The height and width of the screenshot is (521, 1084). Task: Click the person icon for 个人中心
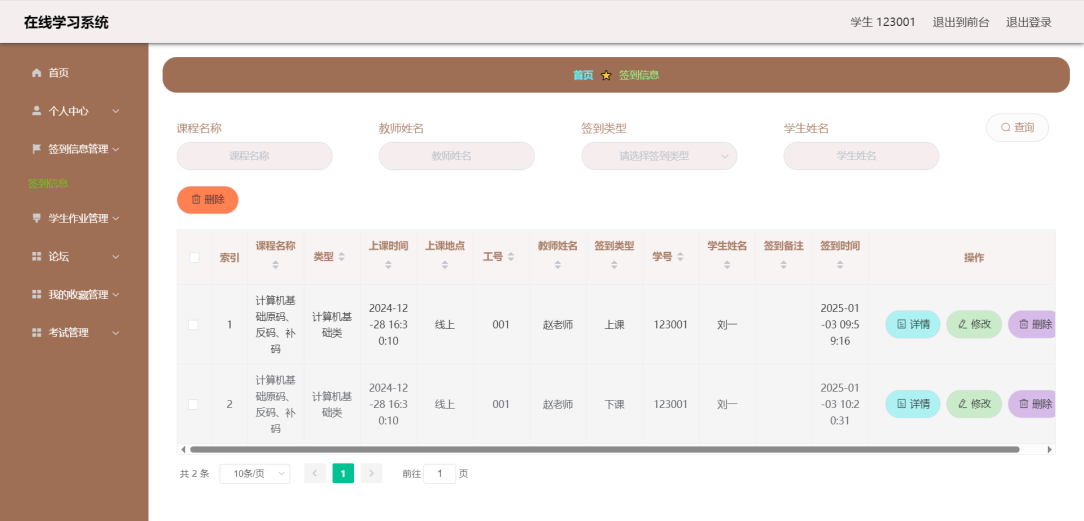[37, 111]
